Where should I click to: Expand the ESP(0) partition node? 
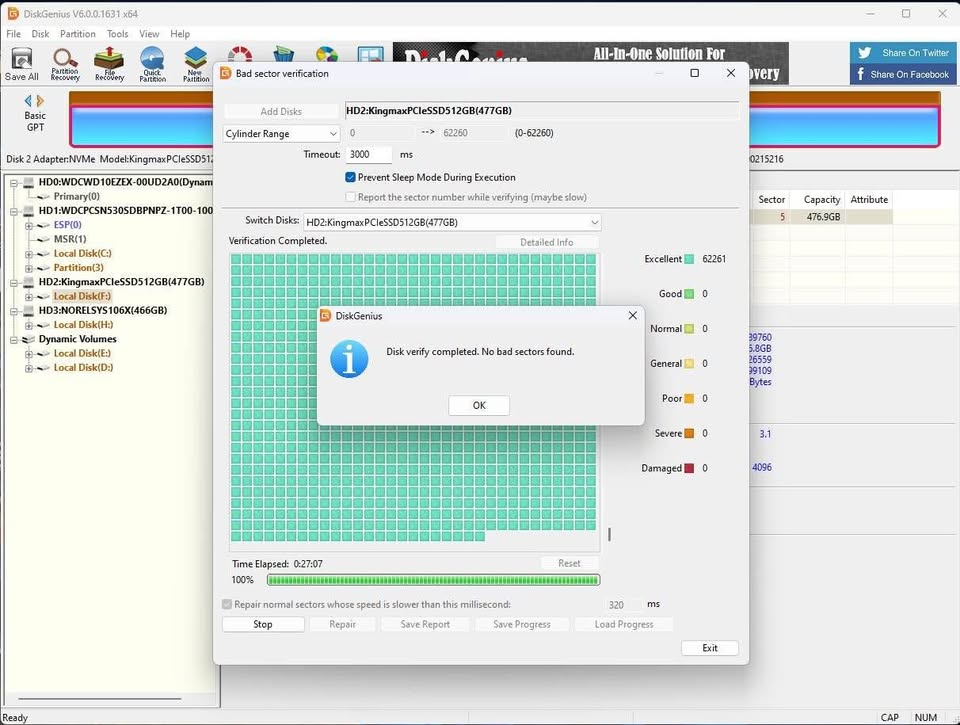[x=28, y=225]
